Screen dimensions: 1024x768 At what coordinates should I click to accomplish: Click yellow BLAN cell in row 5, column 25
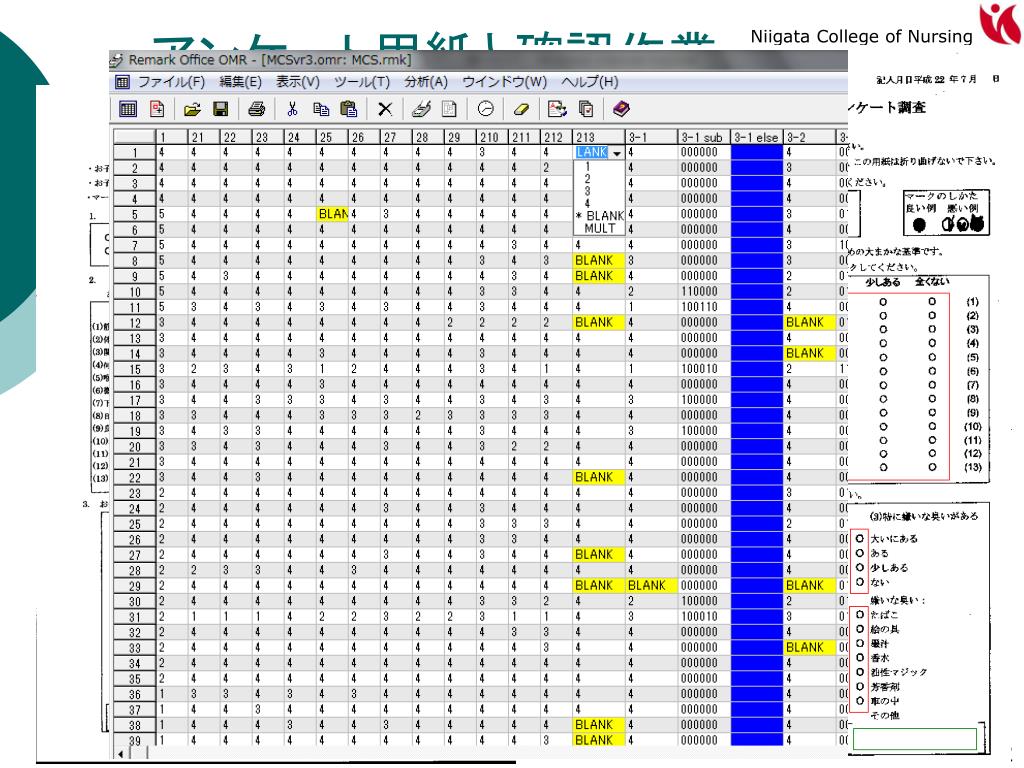(x=333, y=214)
